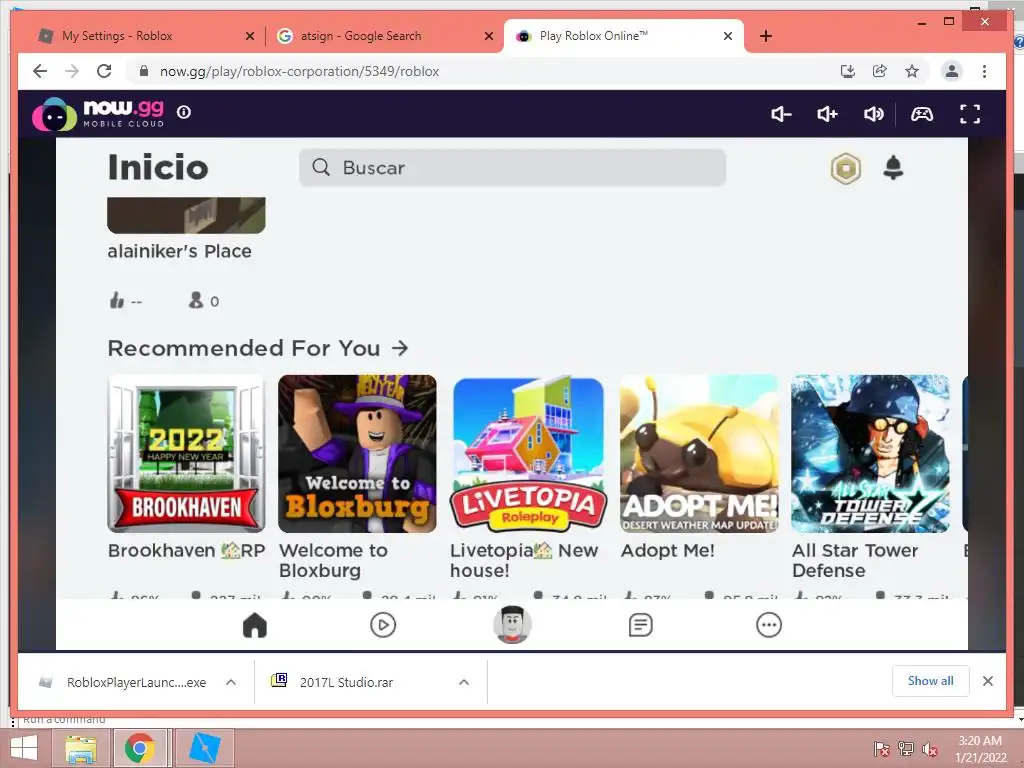Open alainiker's Place thumbnail image
The height and width of the screenshot is (768, 1024).
[x=186, y=215]
